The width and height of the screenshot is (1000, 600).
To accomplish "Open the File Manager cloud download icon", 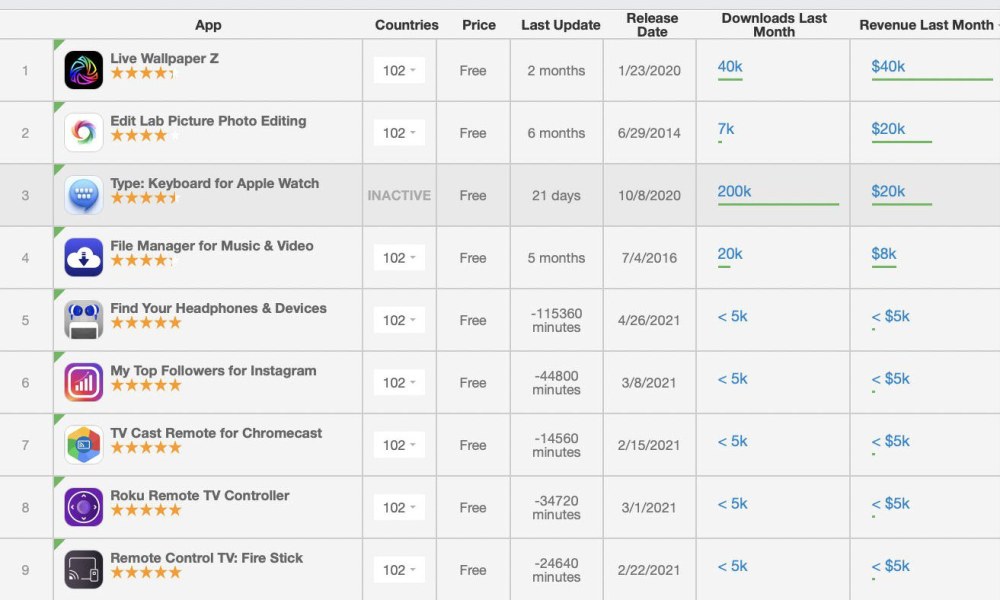I will point(84,258).
